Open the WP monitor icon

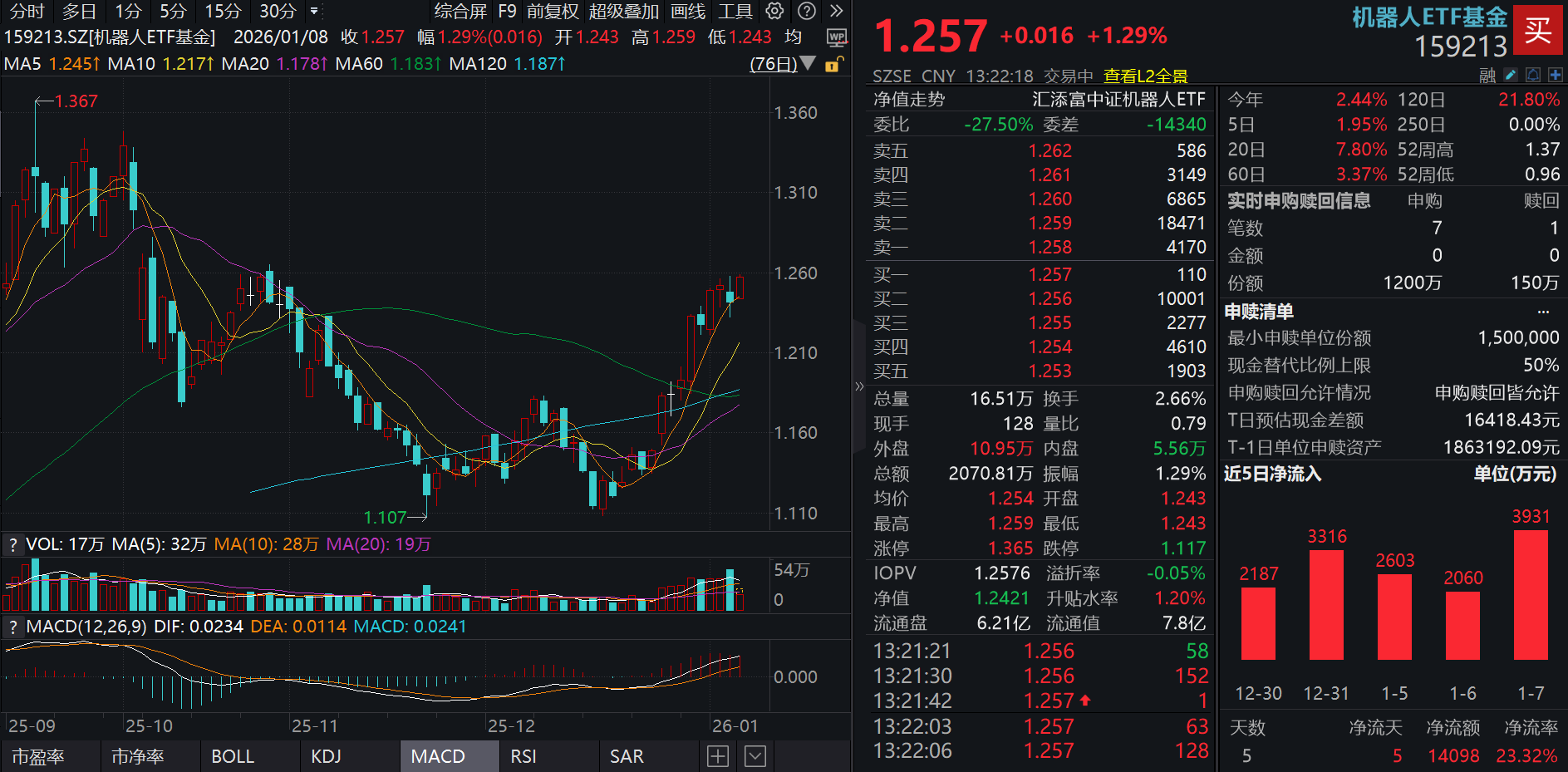click(837, 37)
